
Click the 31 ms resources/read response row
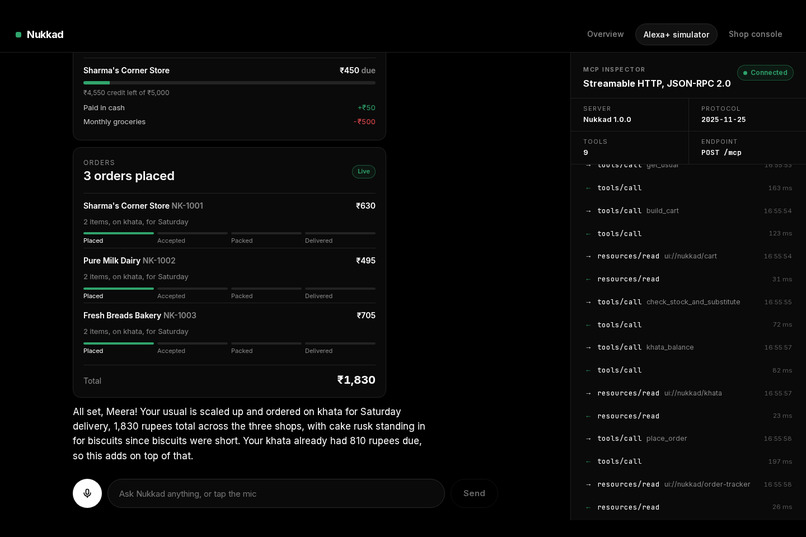[688, 279]
